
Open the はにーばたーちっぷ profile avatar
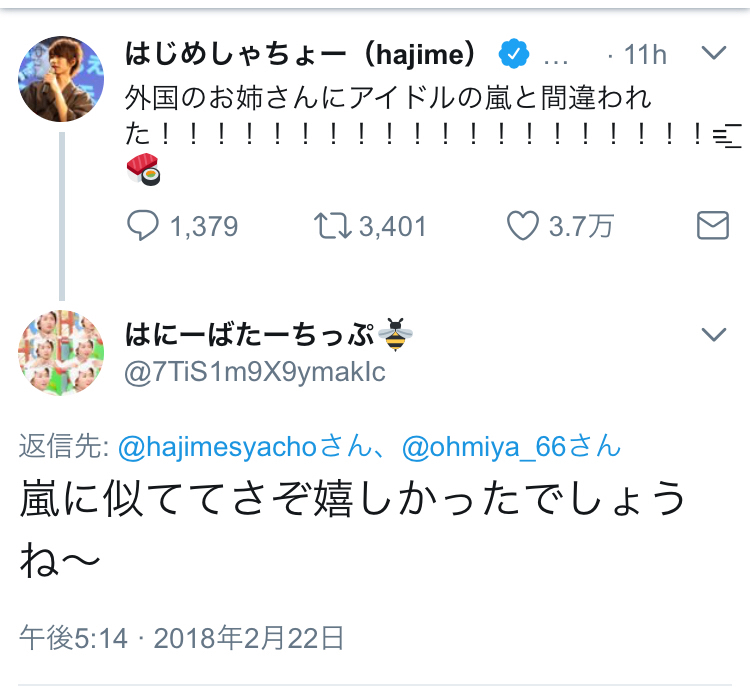coord(62,353)
